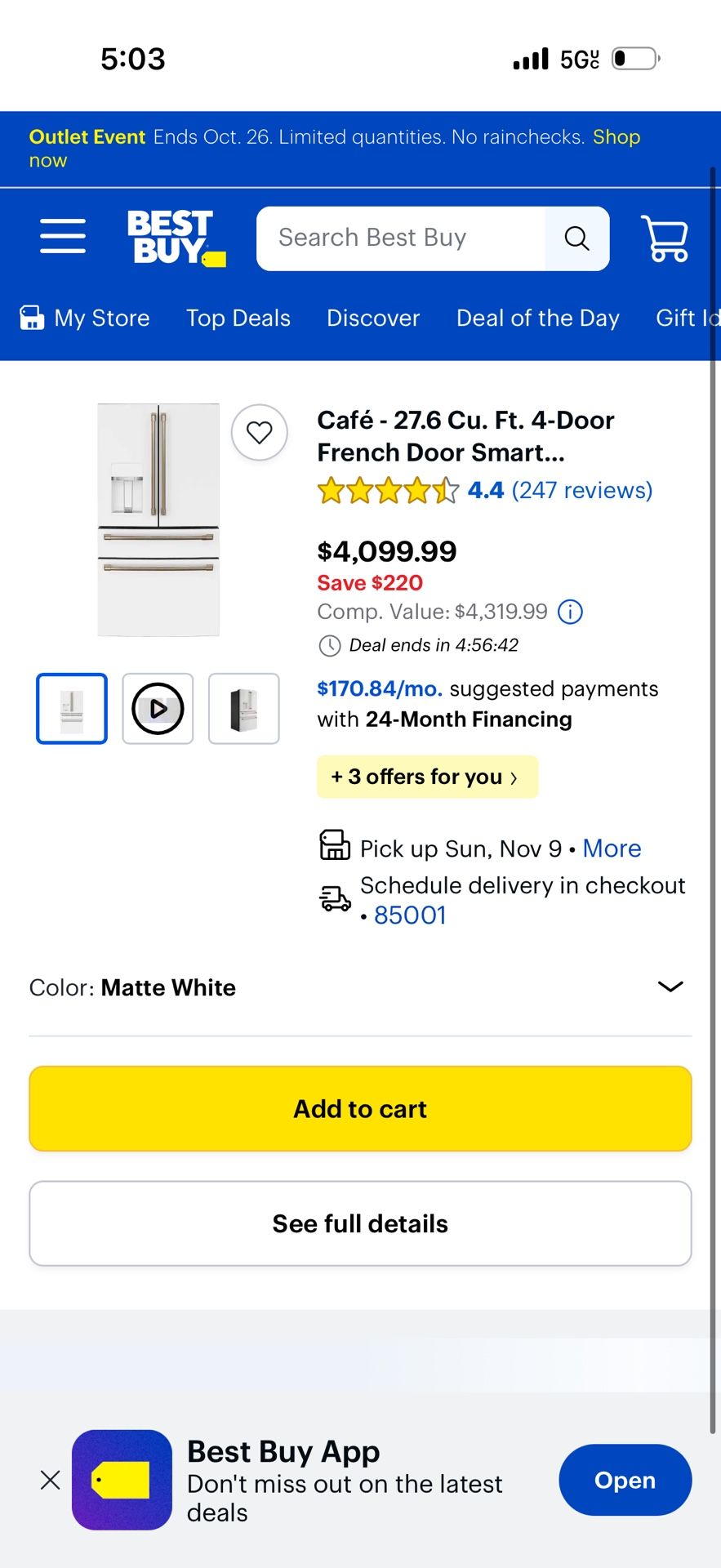Tap the Best Buy logo

pos(176,238)
